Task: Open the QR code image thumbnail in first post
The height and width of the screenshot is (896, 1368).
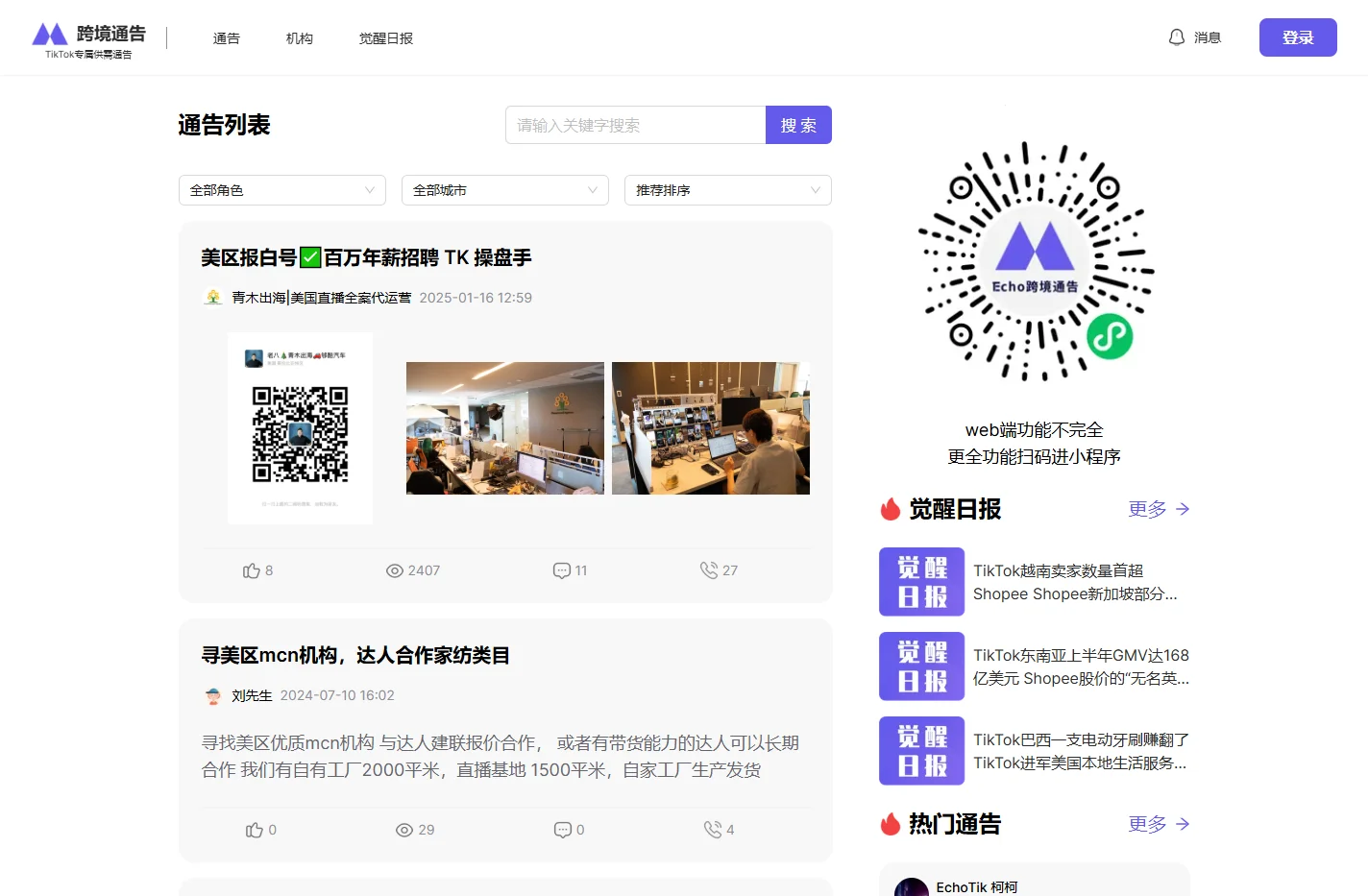Action: click(300, 428)
